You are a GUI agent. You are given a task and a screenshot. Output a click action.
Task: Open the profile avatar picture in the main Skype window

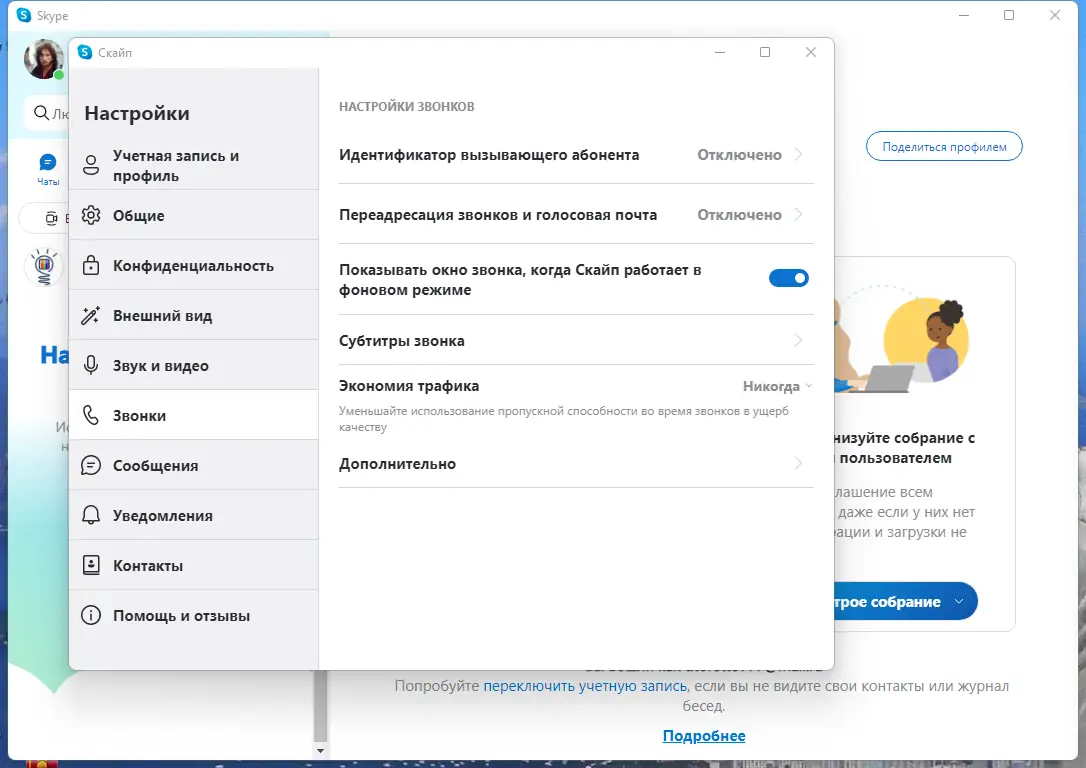43,59
